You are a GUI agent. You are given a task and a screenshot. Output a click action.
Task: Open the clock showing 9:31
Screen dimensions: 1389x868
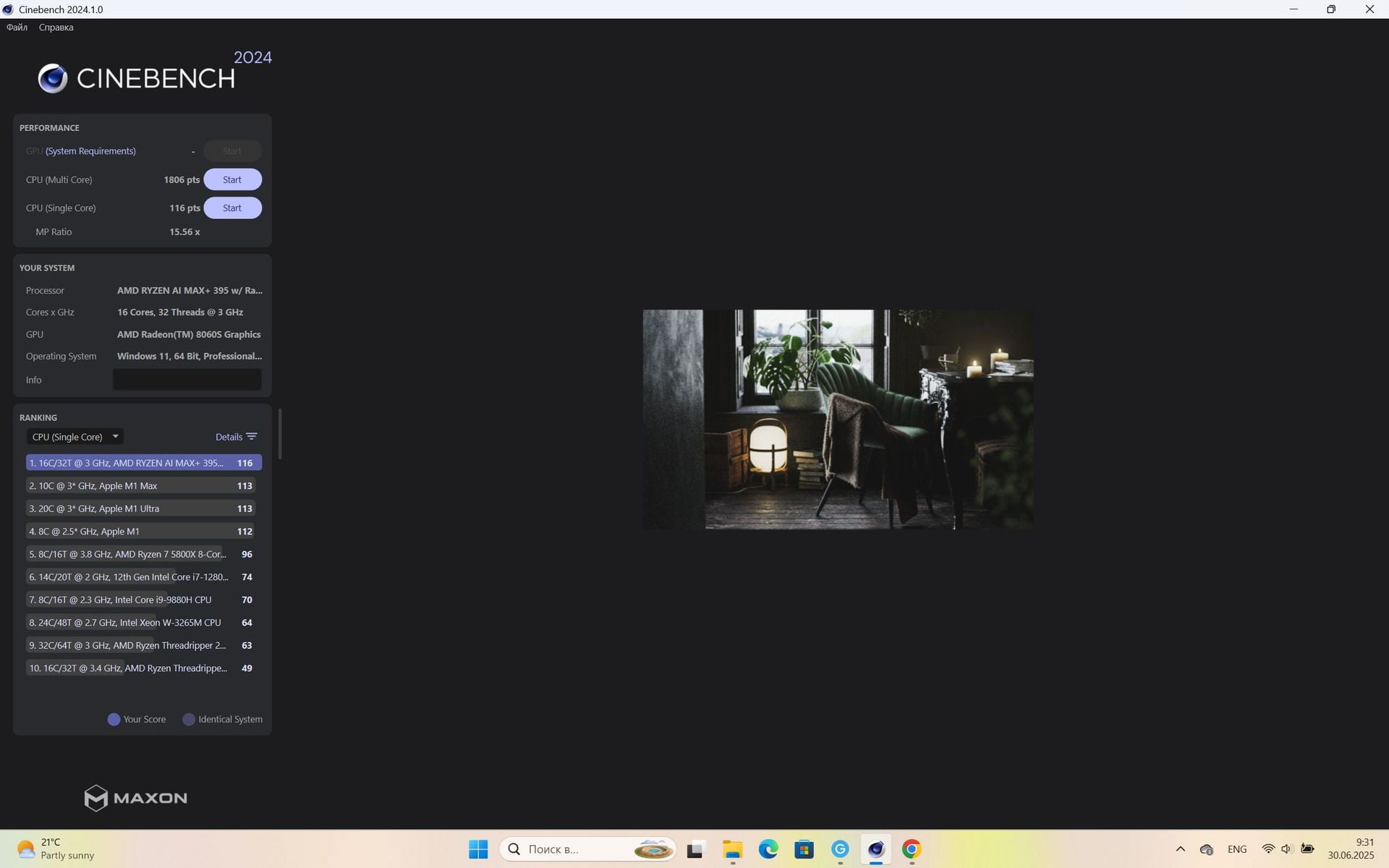(1351, 849)
